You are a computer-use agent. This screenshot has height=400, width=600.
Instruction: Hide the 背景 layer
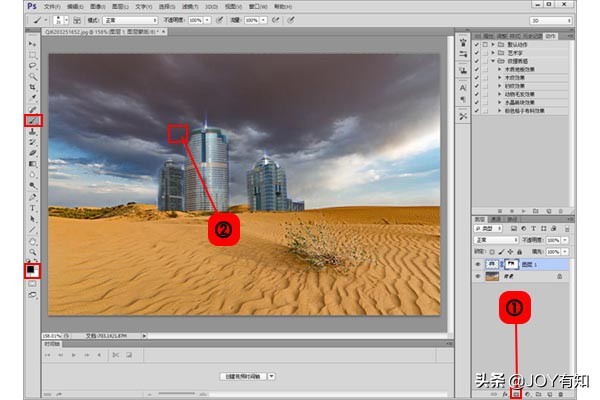pyautogui.click(x=478, y=276)
